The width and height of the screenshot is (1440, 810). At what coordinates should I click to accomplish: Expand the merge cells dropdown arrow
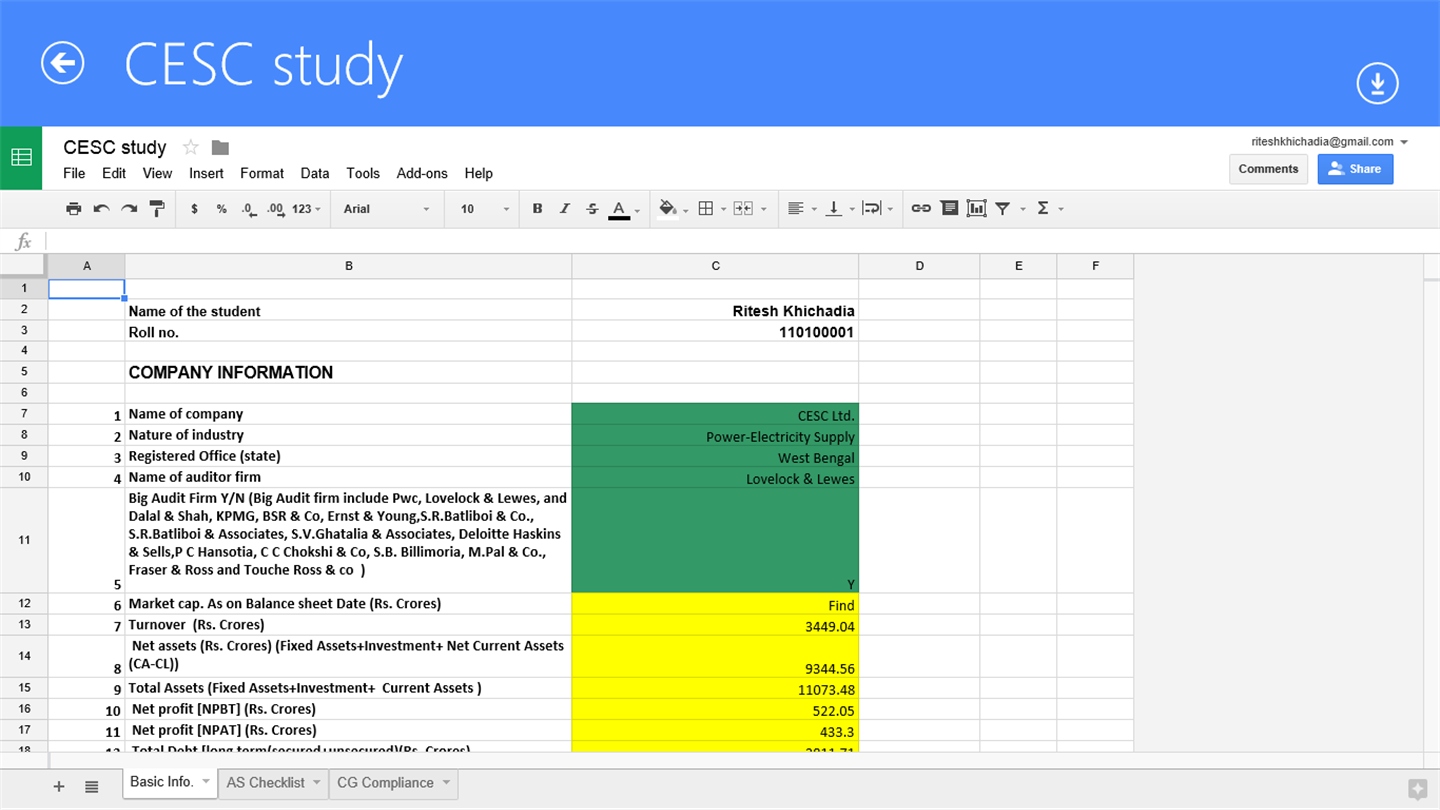click(764, 209)
